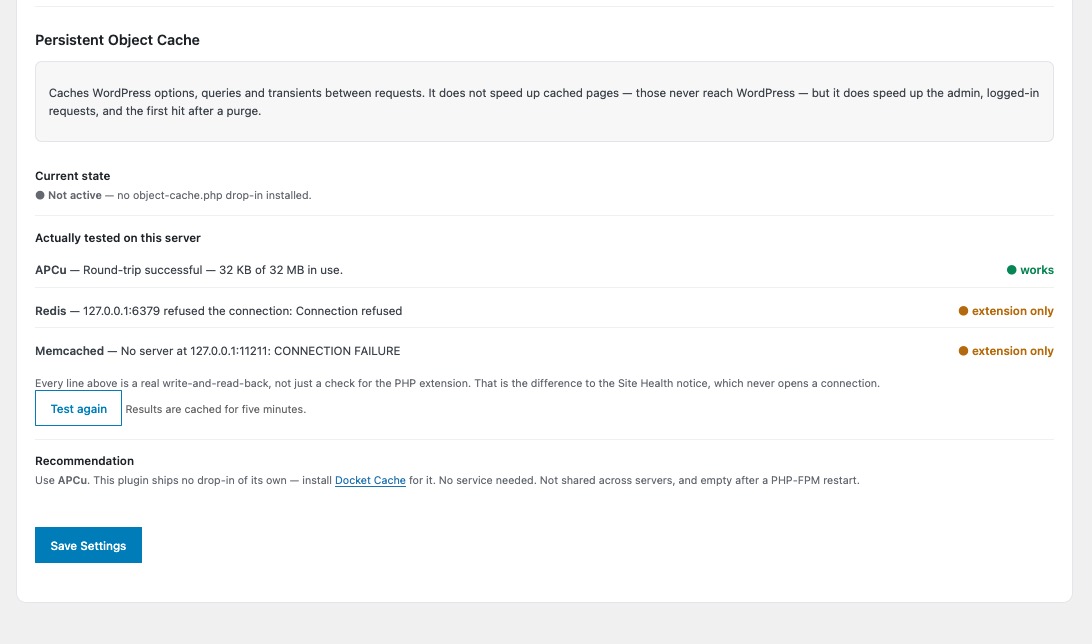1092x644 pixels.
Task: Select the 'Persistent Object Cache' heading
Action: (x=117, y=40)
